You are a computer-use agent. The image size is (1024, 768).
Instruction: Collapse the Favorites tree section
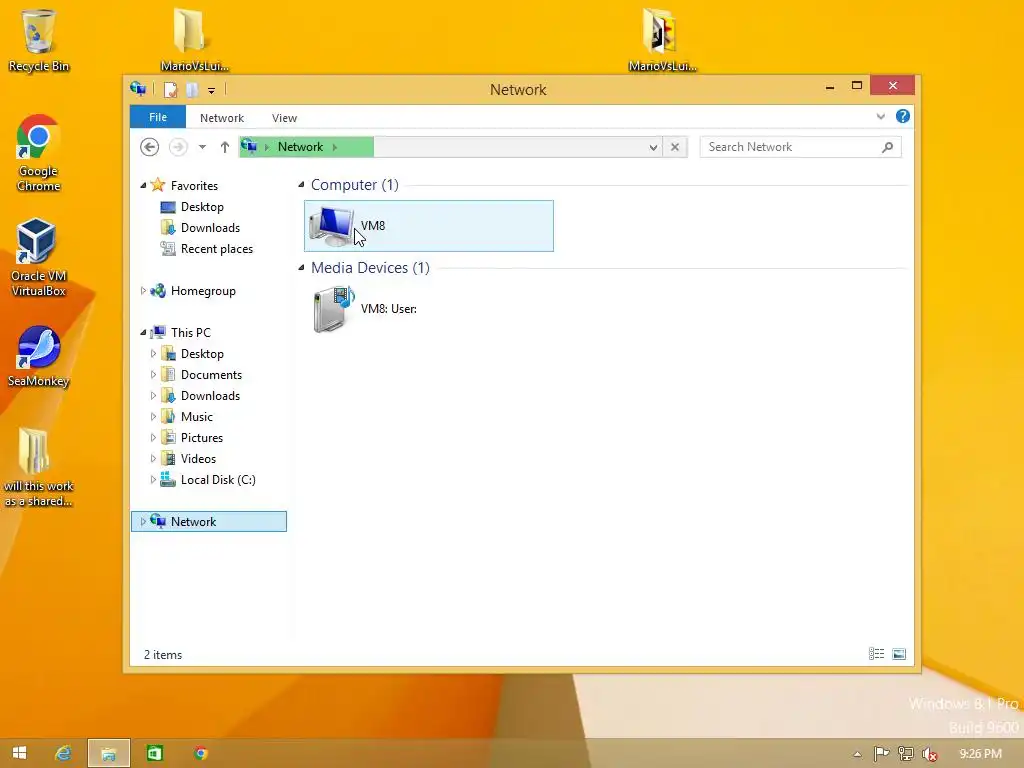tap(143, 185)
